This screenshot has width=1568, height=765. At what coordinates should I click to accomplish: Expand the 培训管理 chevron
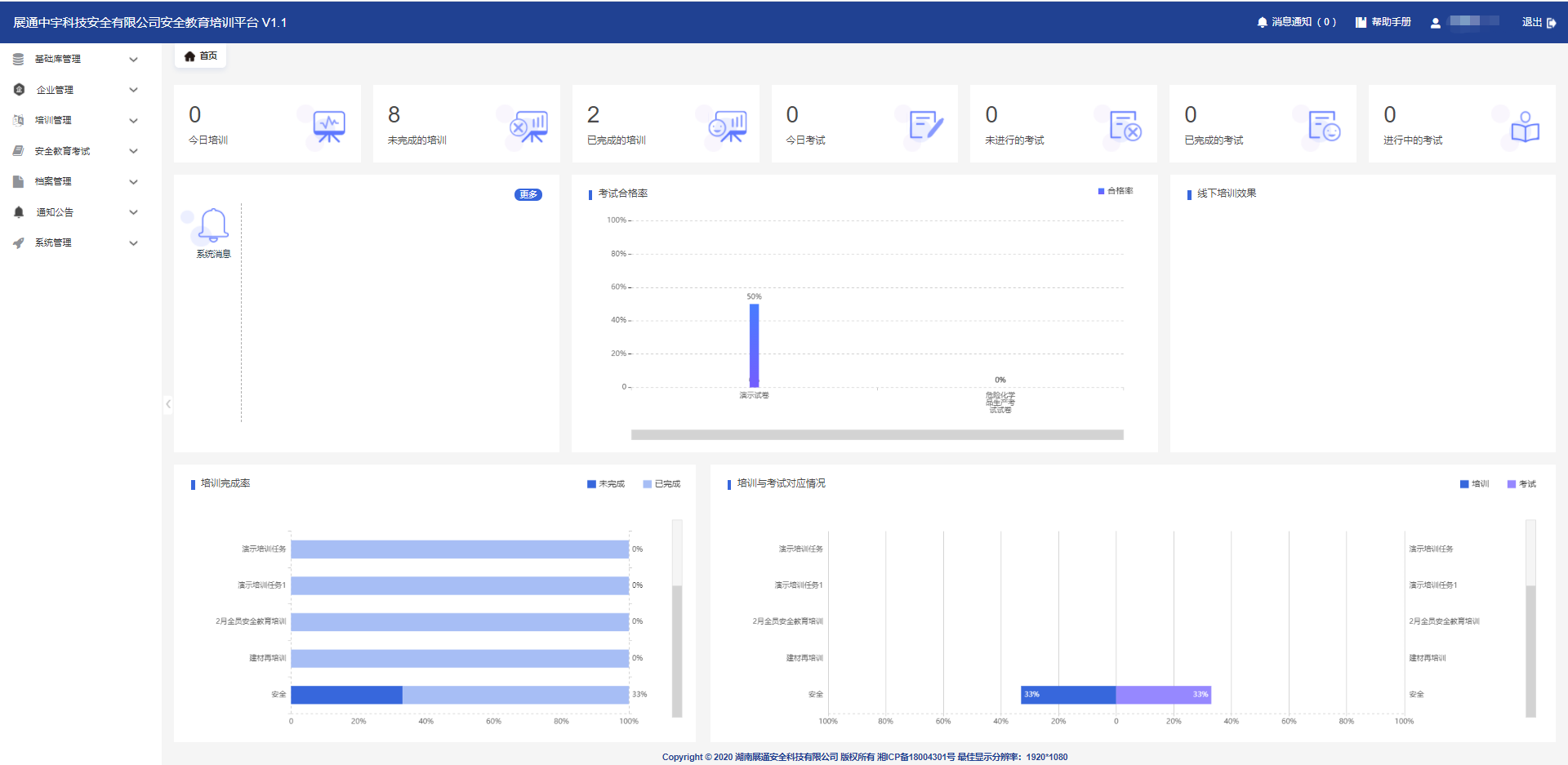pos(134,121)
